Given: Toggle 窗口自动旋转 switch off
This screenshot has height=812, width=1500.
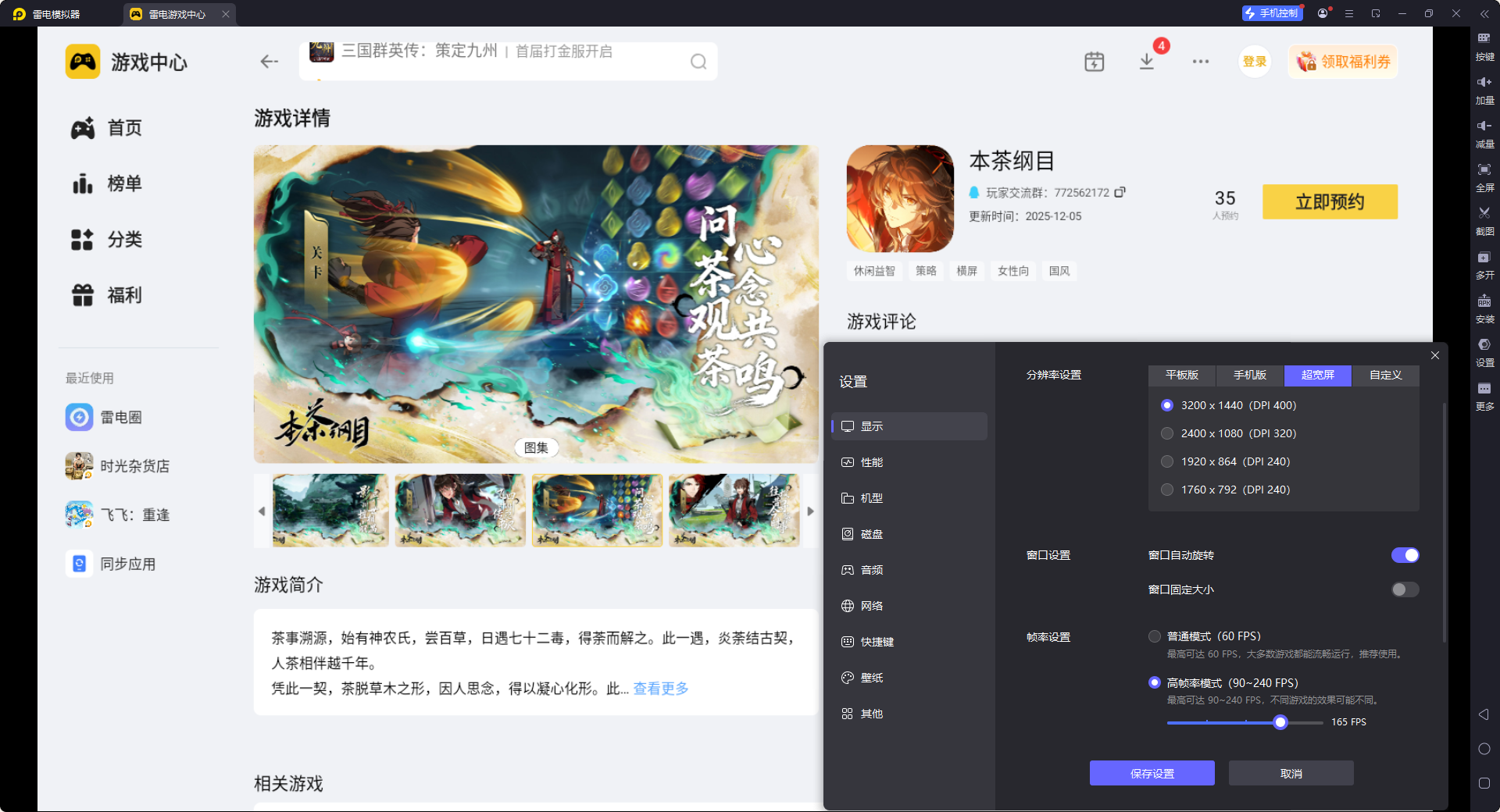Looking at the screenshot, I should click(1405, 555).
